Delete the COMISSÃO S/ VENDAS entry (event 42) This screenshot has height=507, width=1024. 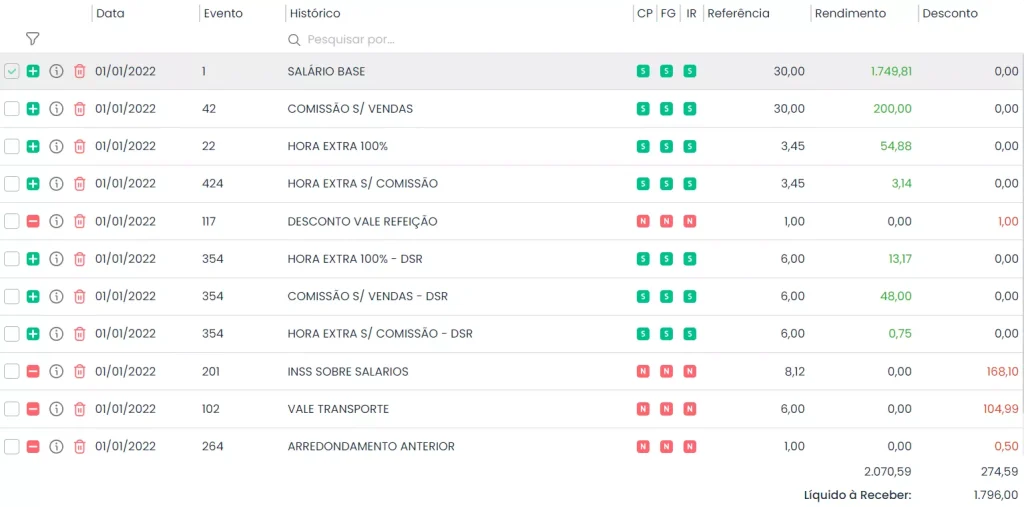(x=79, y=109)
